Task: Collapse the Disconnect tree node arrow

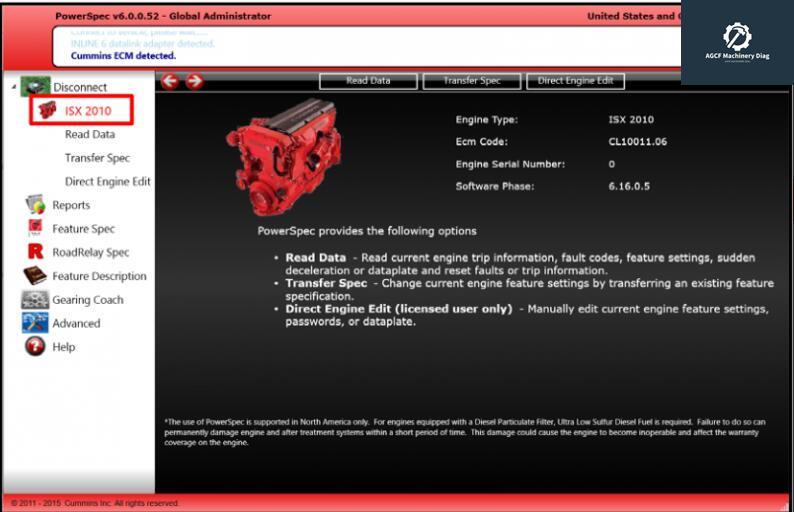Action: coord(14,87)
